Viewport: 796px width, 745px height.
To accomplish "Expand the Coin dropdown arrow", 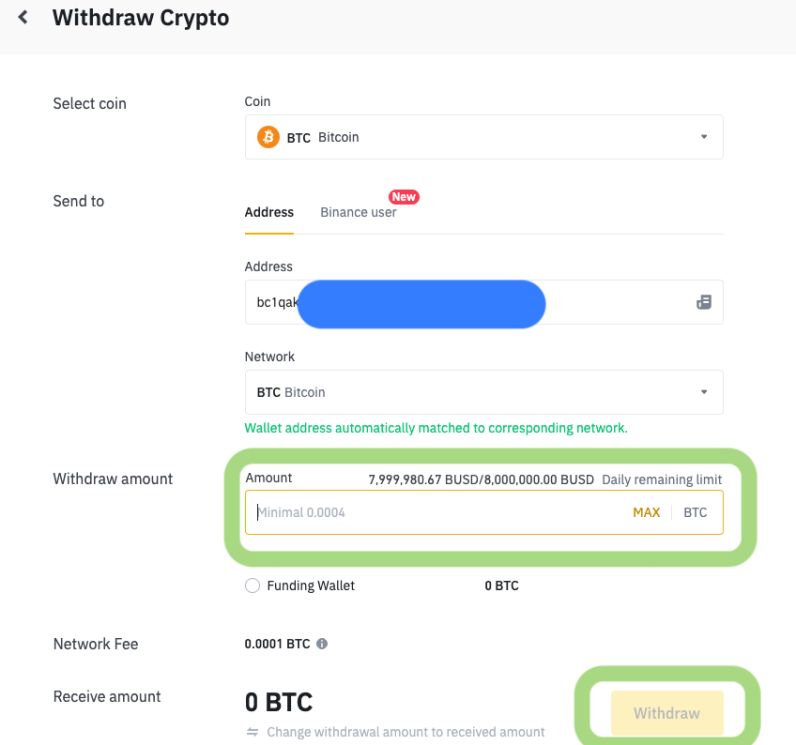I will coord(703,137).
